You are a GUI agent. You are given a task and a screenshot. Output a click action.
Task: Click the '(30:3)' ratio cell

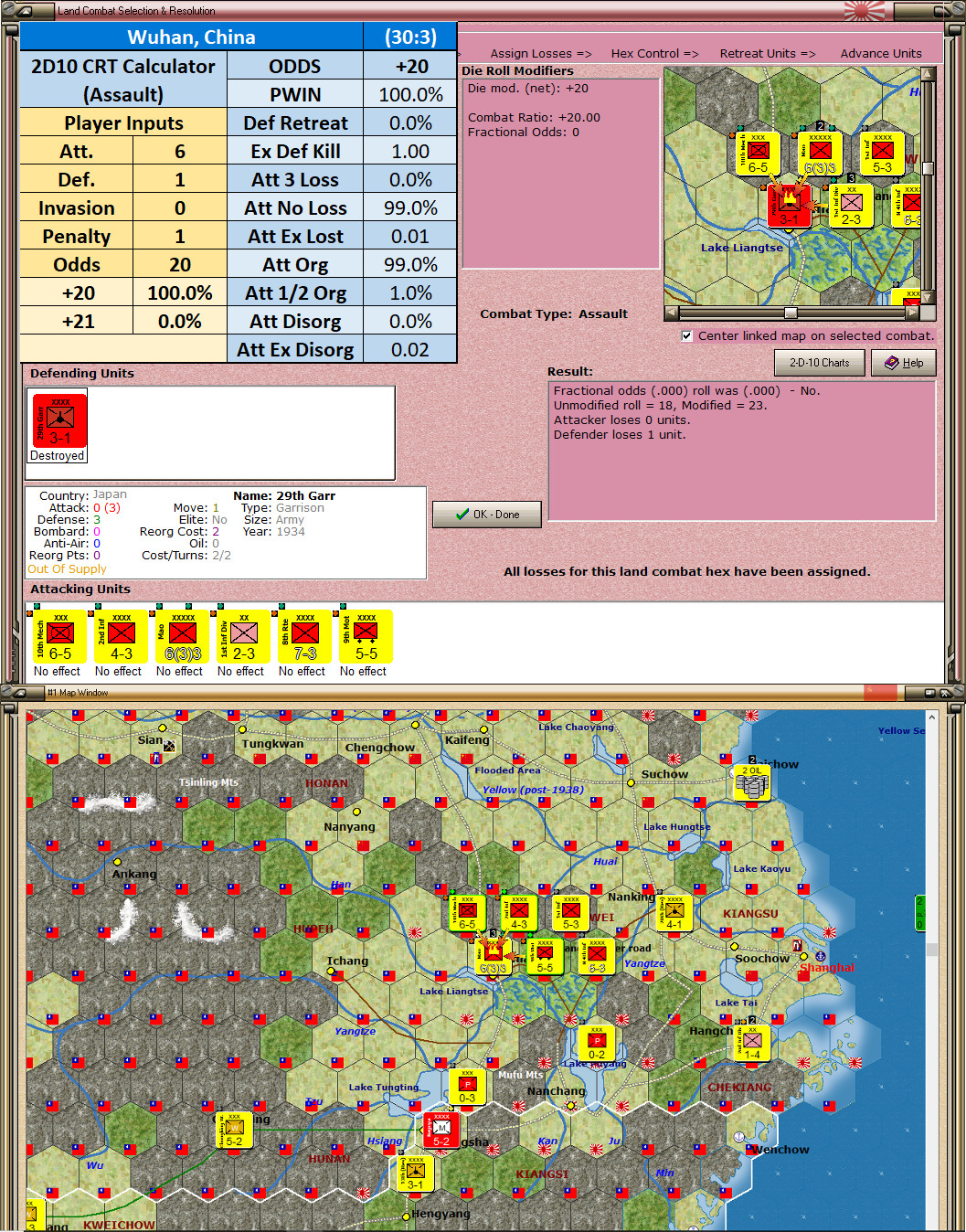410,37
